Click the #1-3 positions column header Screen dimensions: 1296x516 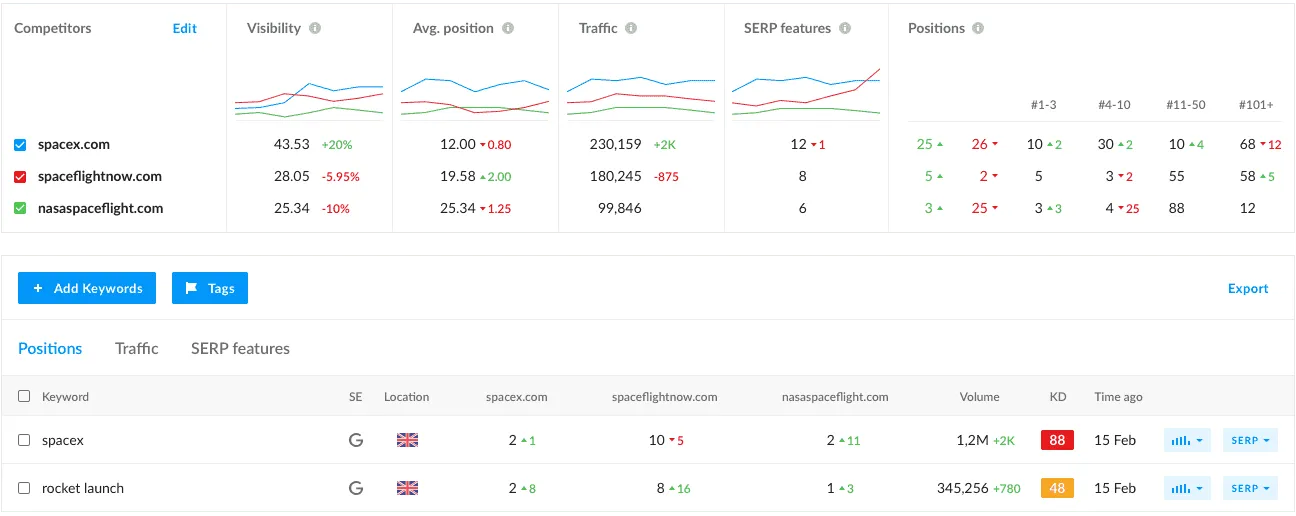[x=1045, y=104]
